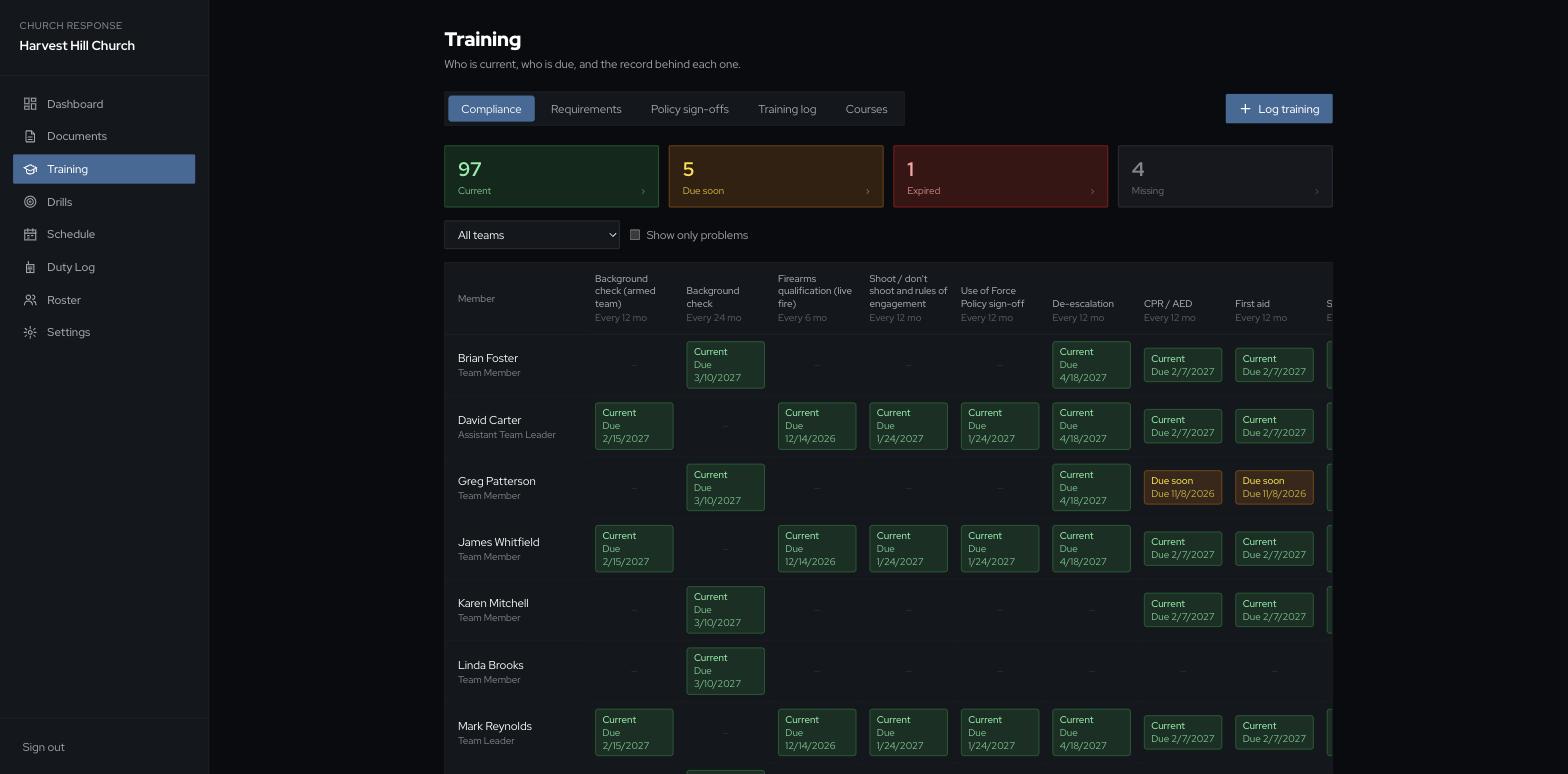
Task: Click the chevron on the Expired card
Action: click(1092, 191)
